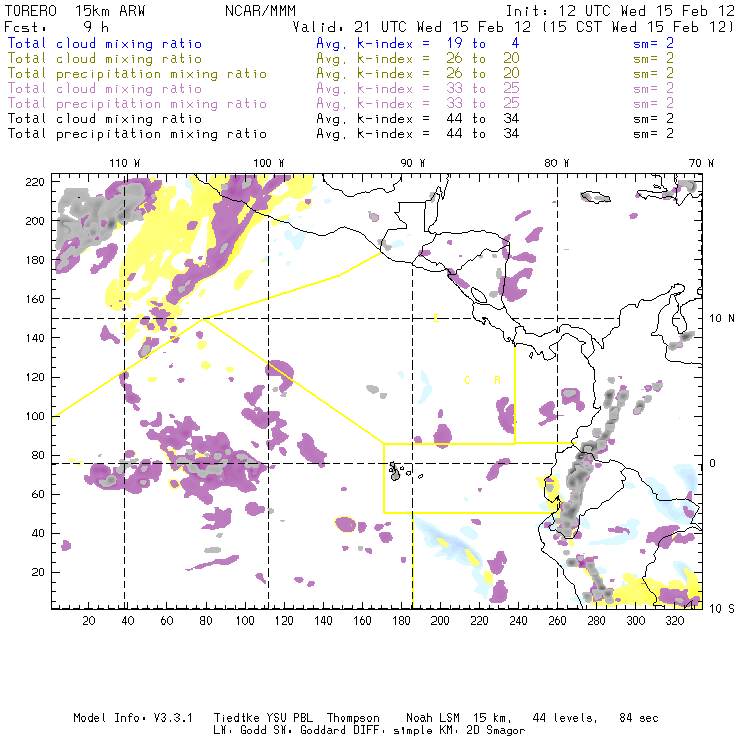Click the "10 S" latitude label
Screen dimensions: 740x740
(x=722, y=609)
